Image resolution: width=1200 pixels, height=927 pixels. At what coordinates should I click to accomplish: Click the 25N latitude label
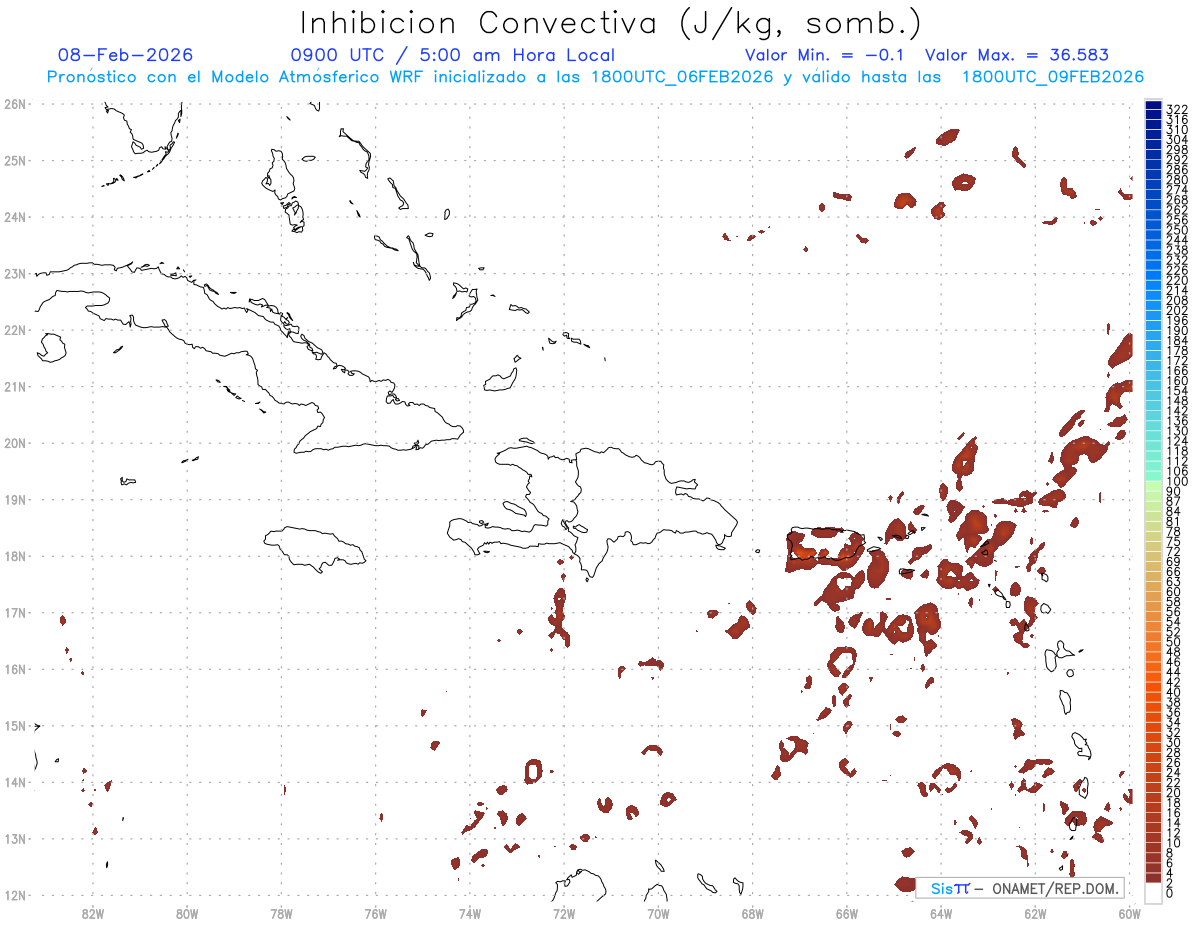pyautogui.click(x=14, y=160)
